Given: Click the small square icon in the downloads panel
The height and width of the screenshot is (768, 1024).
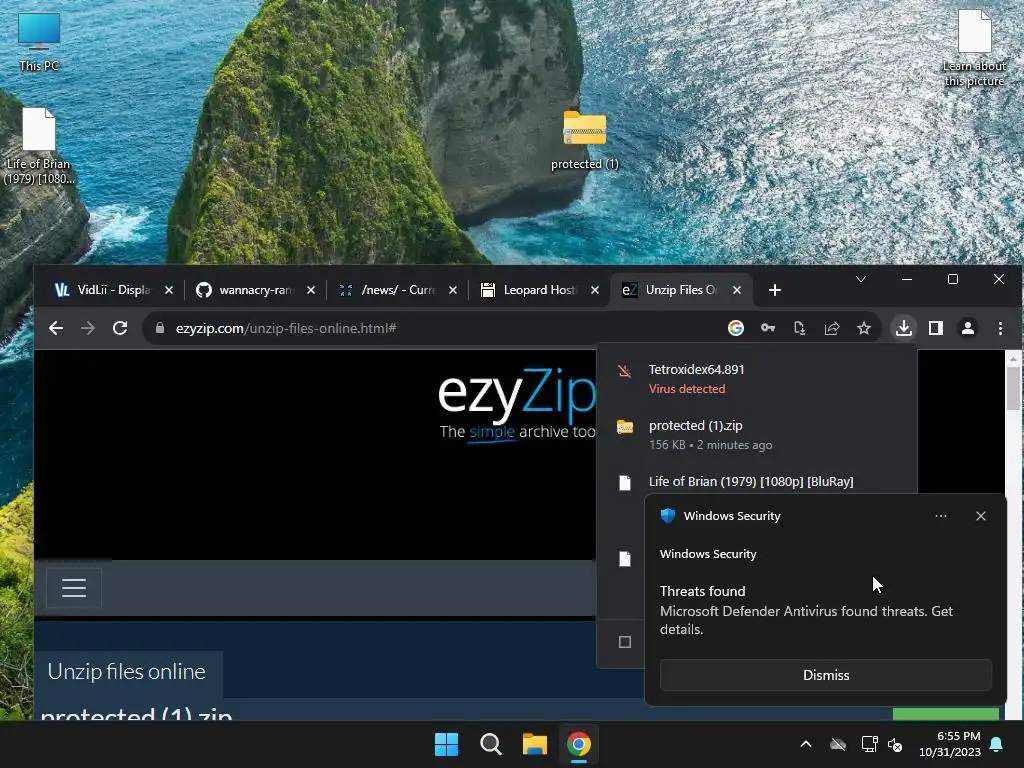Looking at the screenshot, I should pos(625,642).
